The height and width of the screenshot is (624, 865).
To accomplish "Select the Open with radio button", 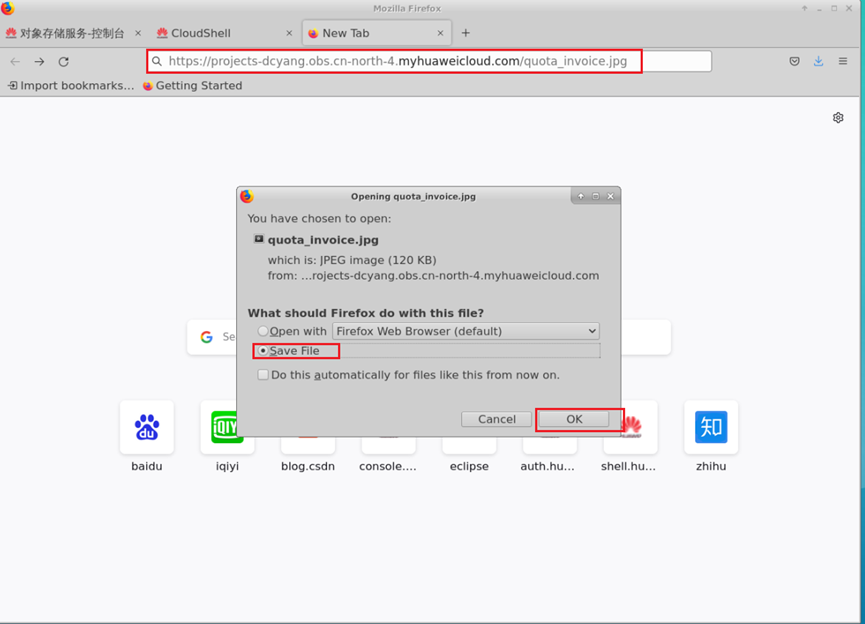I will (x=263, y=331).
